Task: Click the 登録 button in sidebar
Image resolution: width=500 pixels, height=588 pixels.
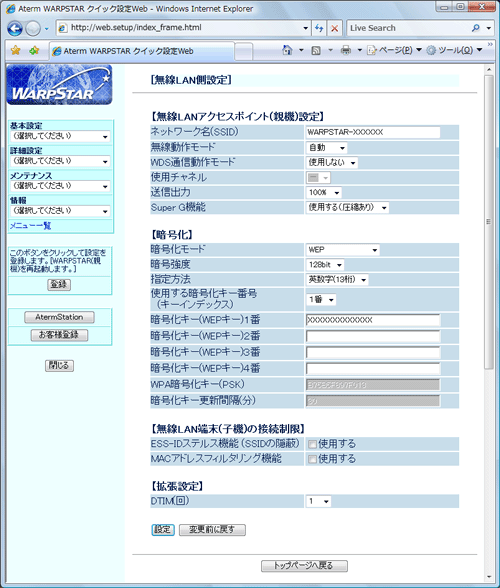Action: [59, 285]
